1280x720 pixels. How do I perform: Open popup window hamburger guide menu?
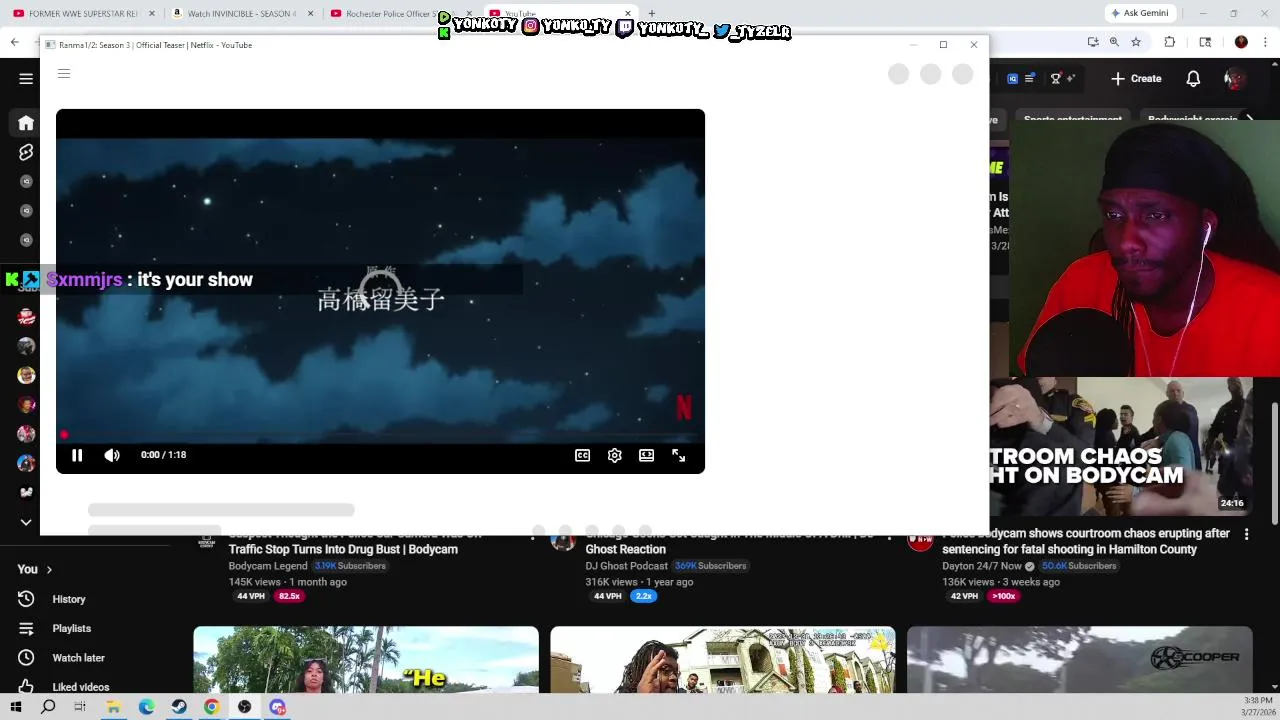tap(64, 74)
